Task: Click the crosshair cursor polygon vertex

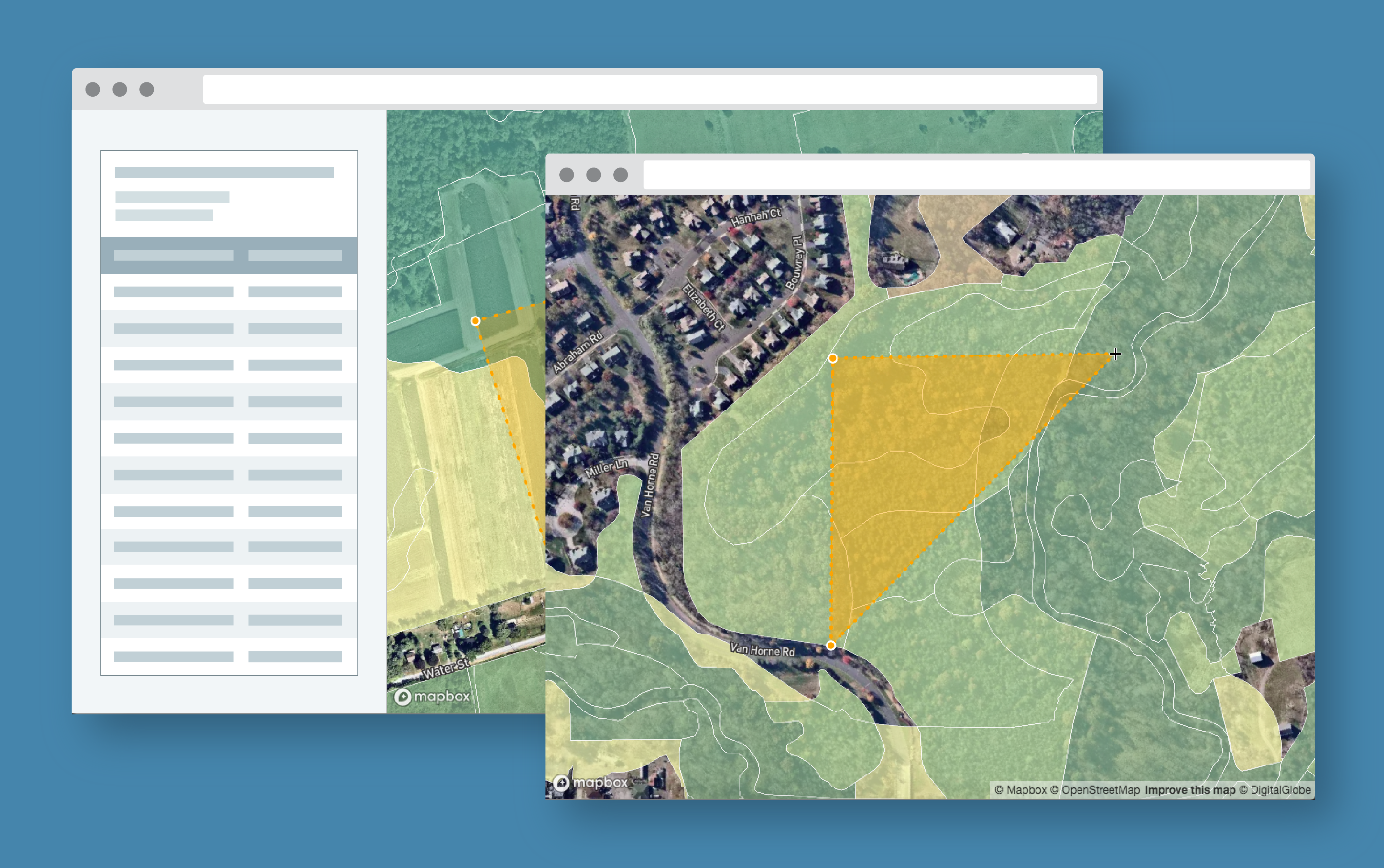Action: [1115, 354]
